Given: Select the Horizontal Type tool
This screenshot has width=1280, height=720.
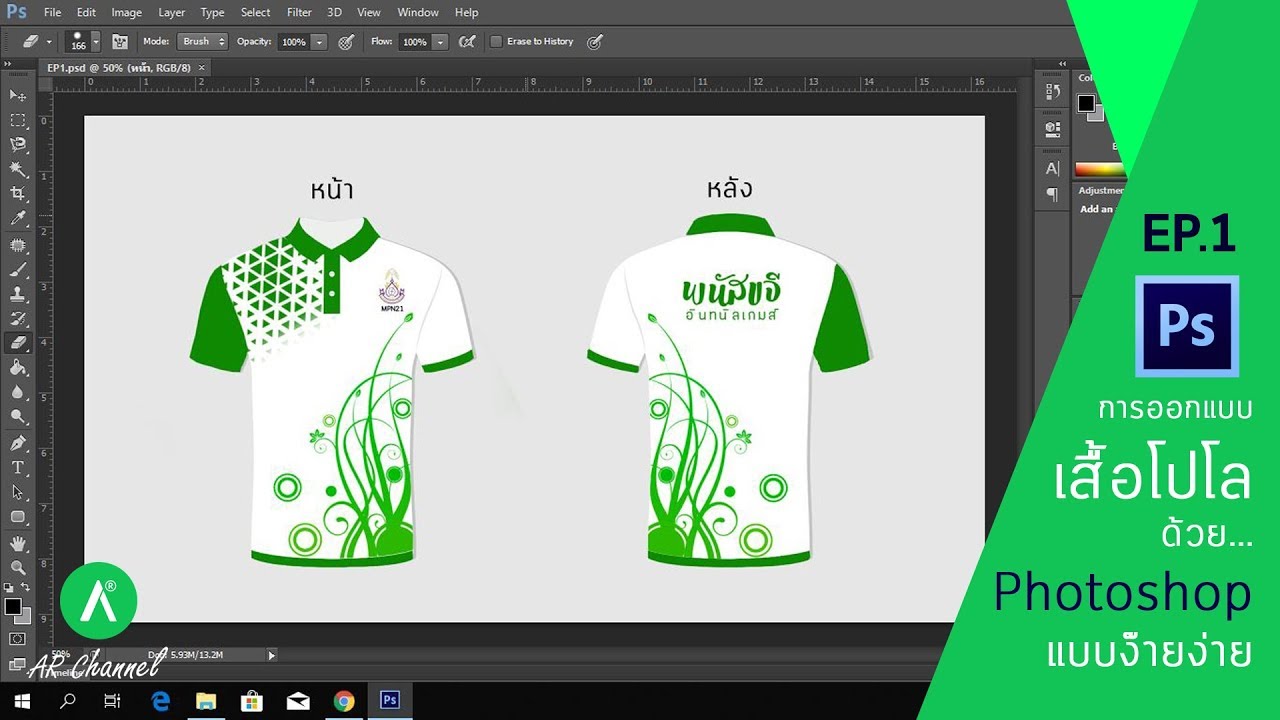Looking at the screenshot, I should point(18,468).
